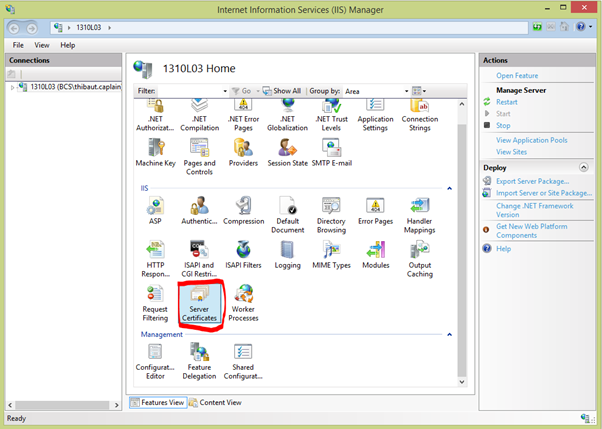Viewport: 602px width, 429px height.
Task: Switch to Content View tab
Action: point(215,402)
